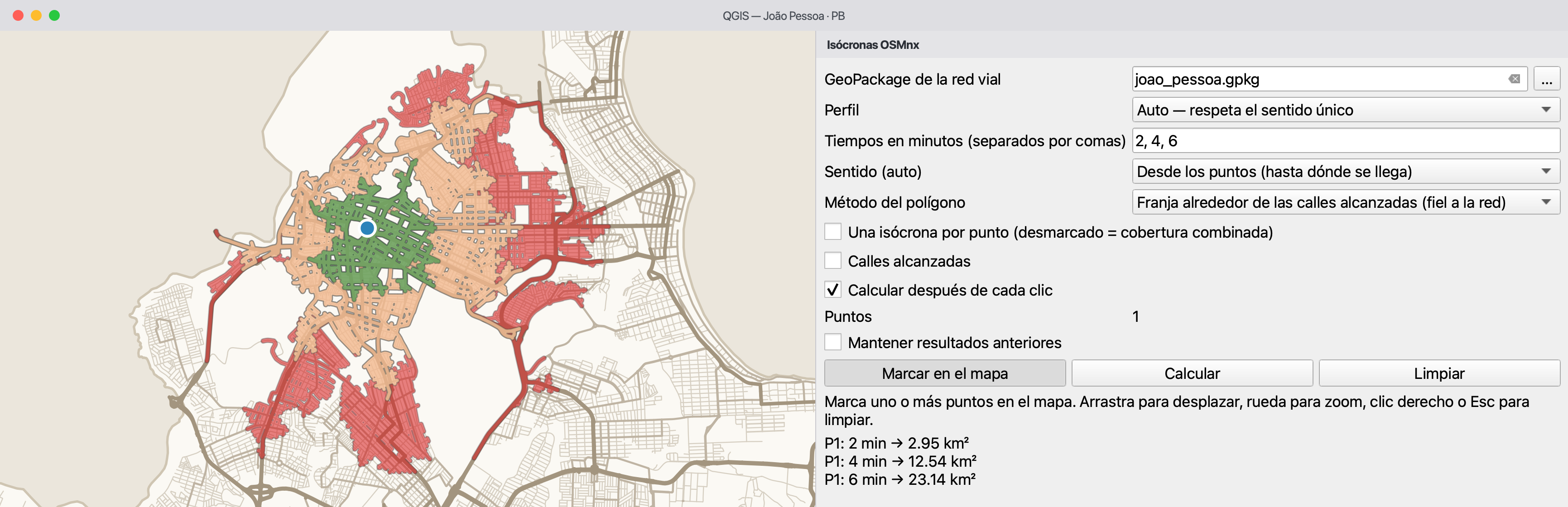
Task: Open the Método del polígono dropdown
Action: point(1346,202)
